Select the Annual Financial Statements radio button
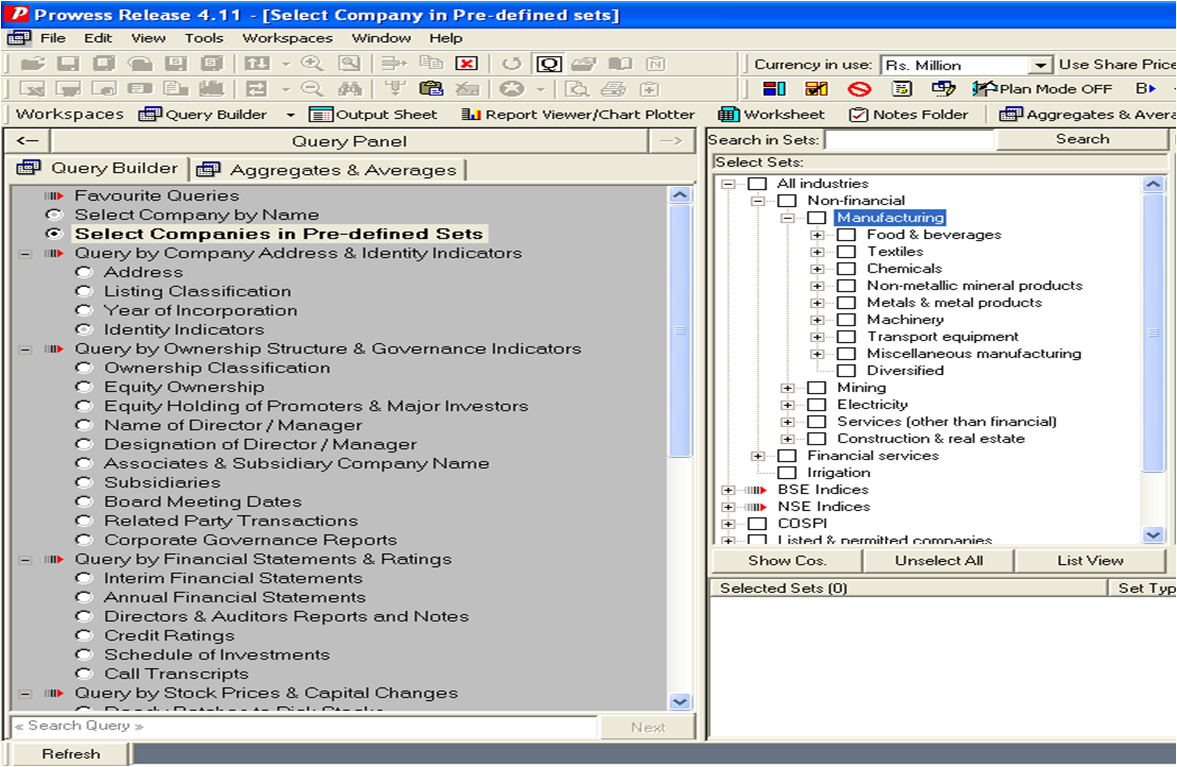 pos(85,597)
